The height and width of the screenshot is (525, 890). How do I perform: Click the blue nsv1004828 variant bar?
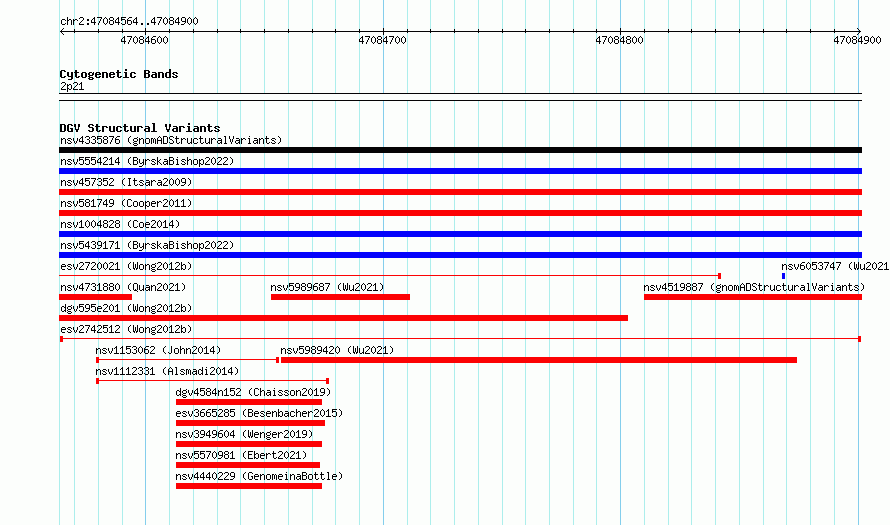460,234
